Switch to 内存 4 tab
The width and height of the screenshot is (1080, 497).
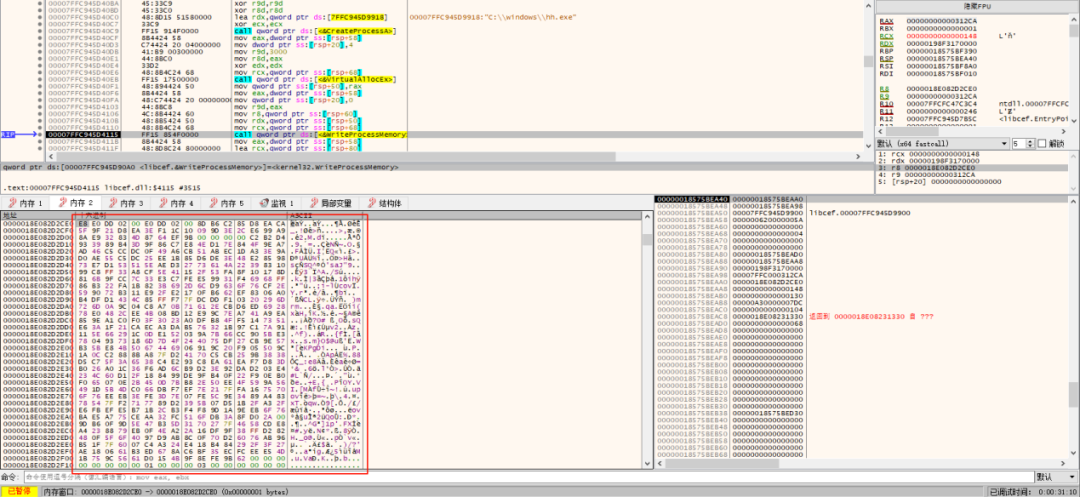(x=177, y=203)
